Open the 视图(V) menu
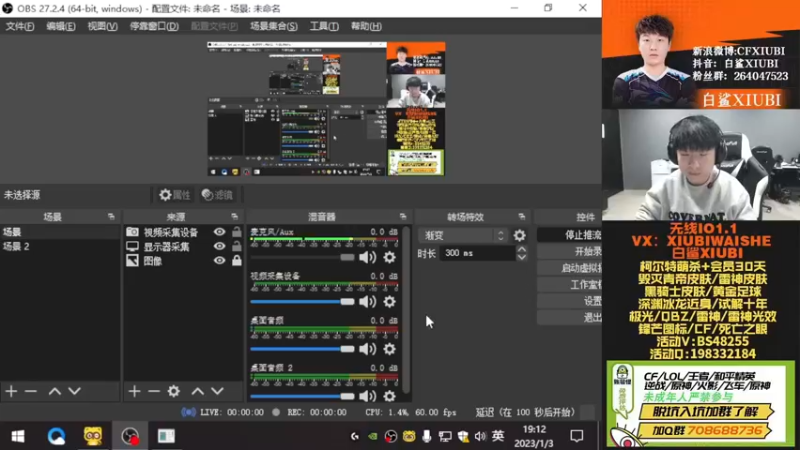This screenshot has width=800, height=450. pos(102,27)
